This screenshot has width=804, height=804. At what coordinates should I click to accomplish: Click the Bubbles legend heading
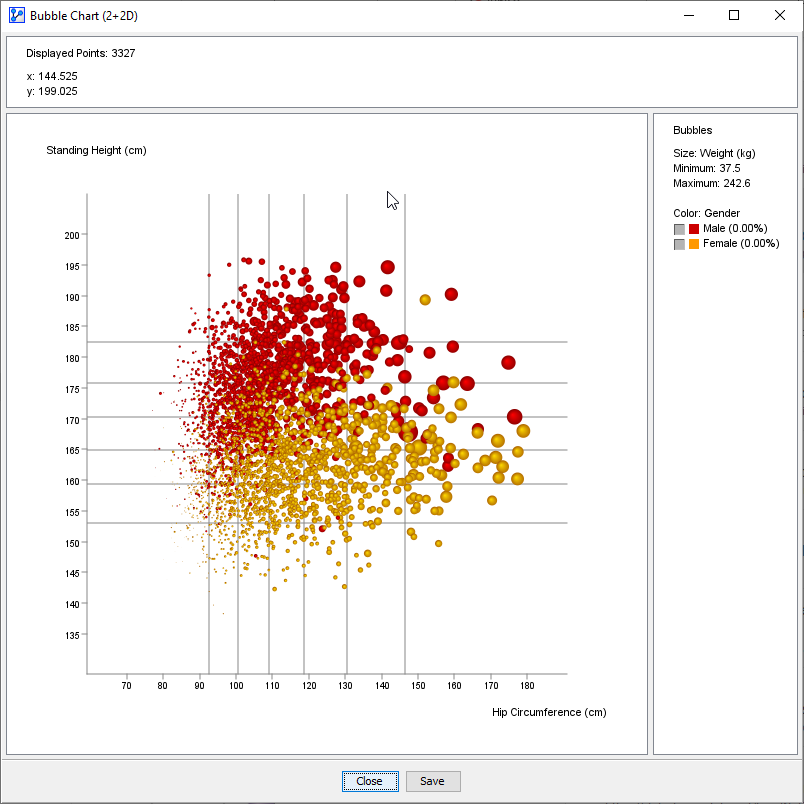coord(692,131)
